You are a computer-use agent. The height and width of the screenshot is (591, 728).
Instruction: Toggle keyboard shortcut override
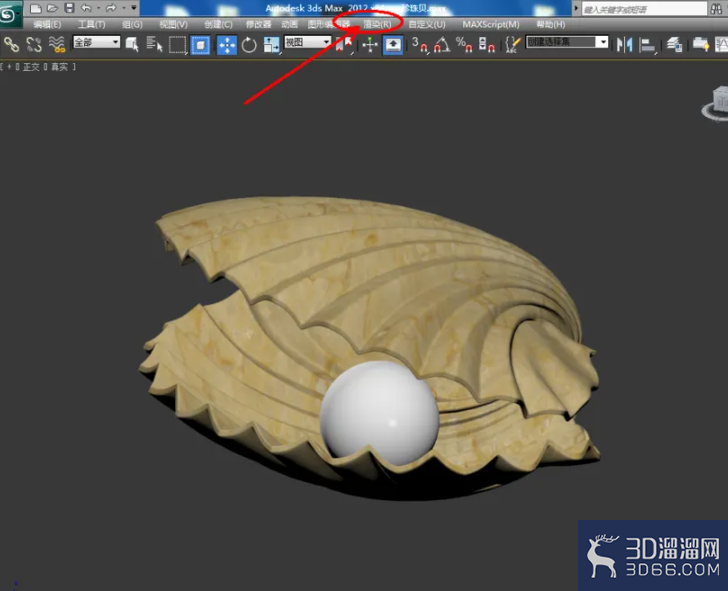coord(393,45)
